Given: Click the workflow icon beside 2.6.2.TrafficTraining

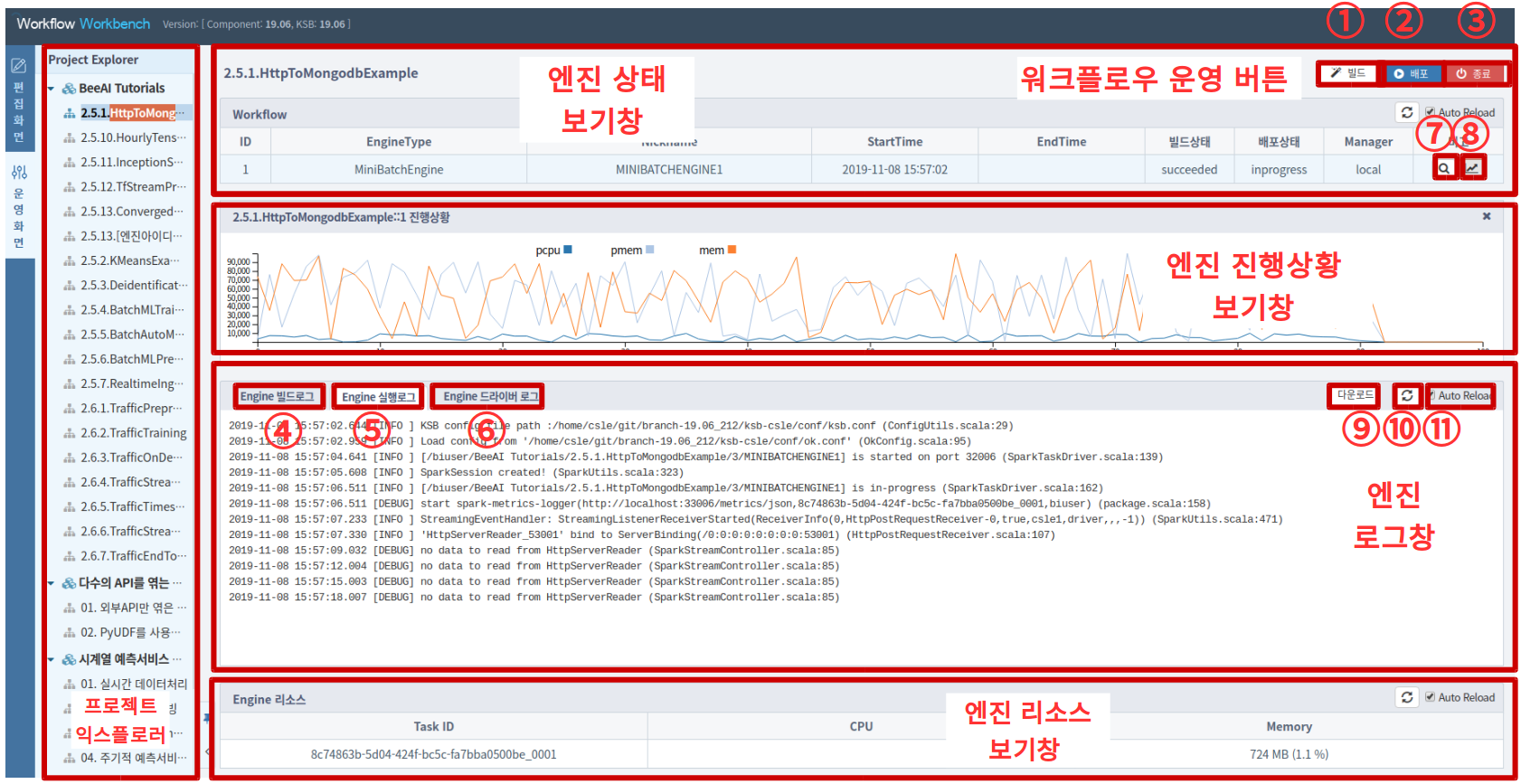Looking at the screenshot, I should click(x=70, y=433).
